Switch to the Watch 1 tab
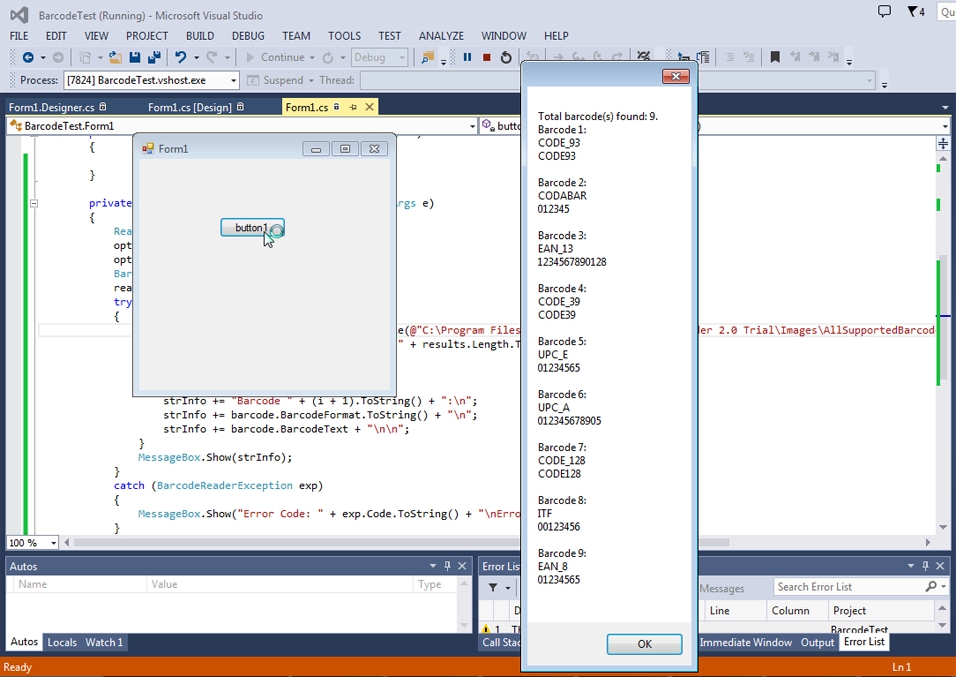Viewport: 956px width, 677px height. coord(104,642)
